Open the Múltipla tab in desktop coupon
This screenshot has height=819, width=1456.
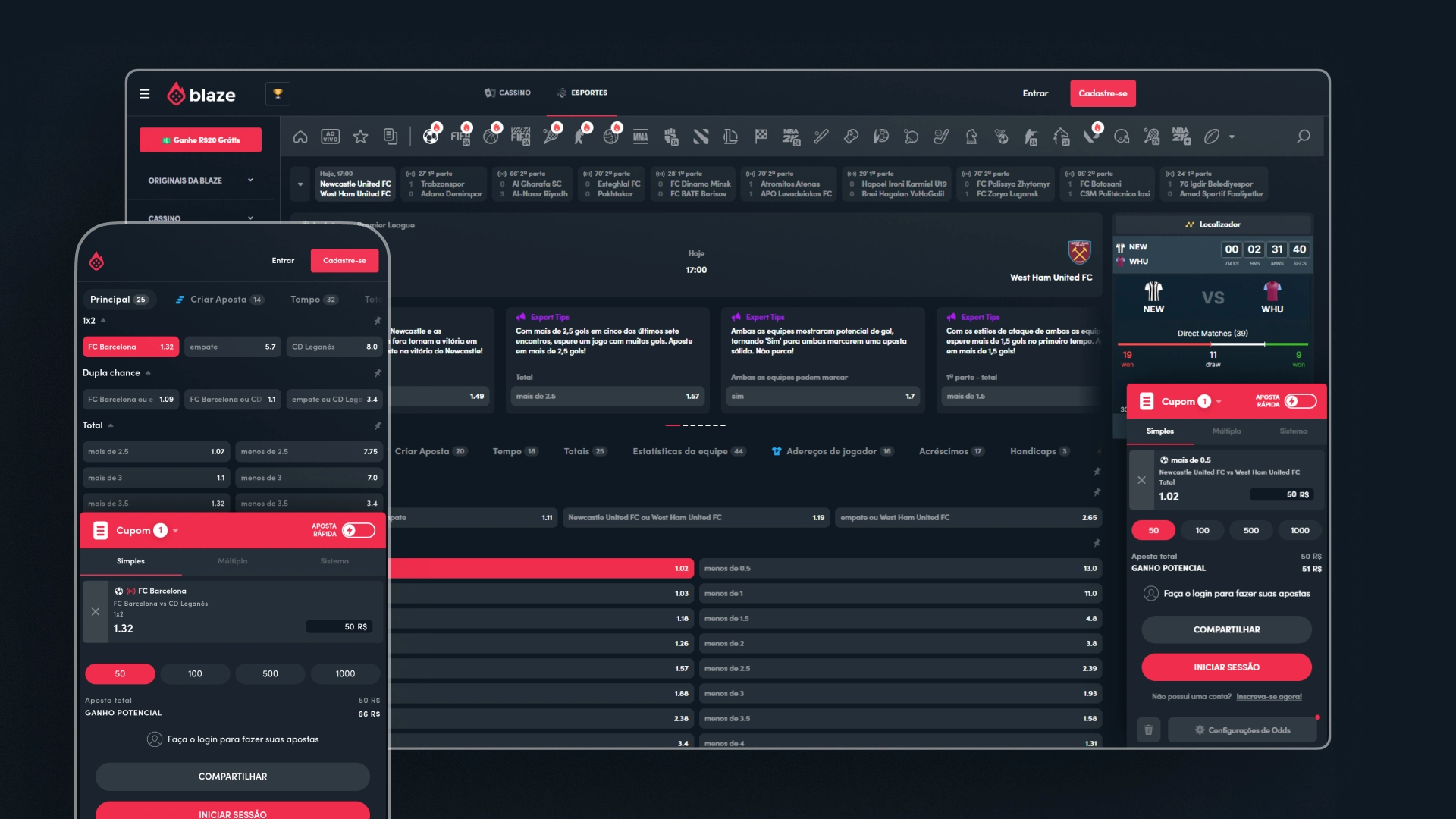click(x=1226, y=431)
